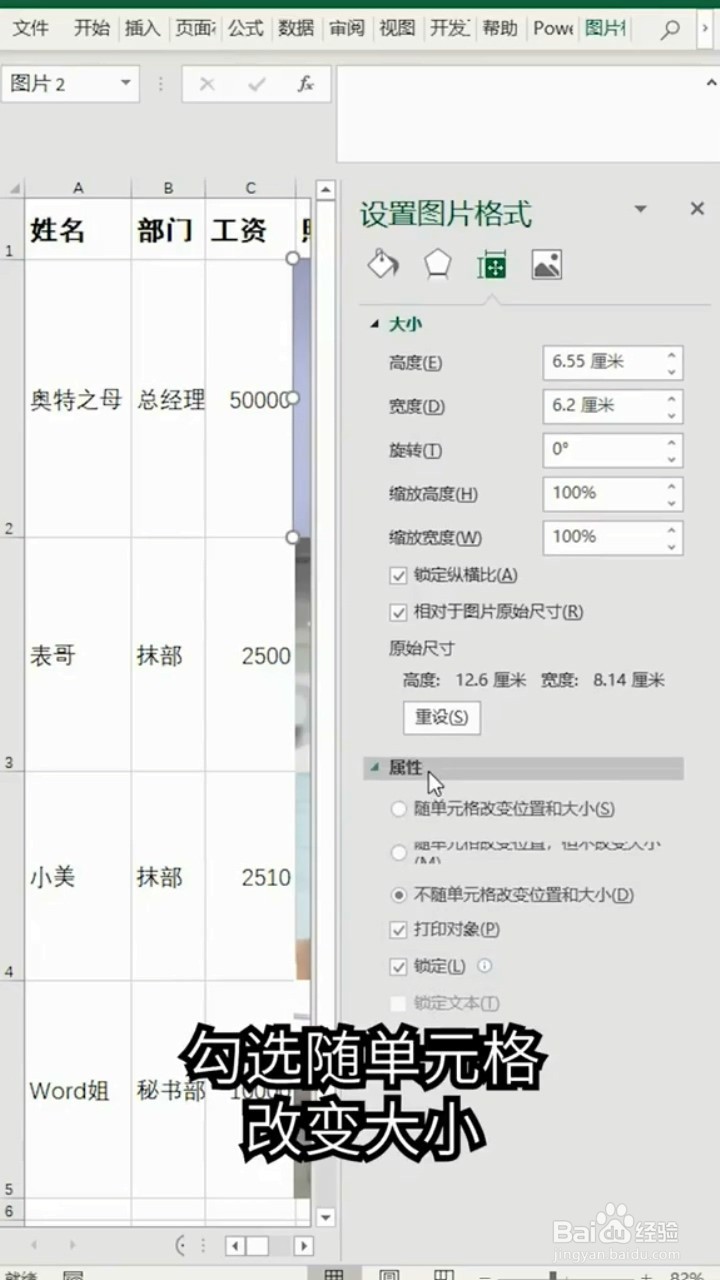Open the Picture icon tab

(546, 264)
